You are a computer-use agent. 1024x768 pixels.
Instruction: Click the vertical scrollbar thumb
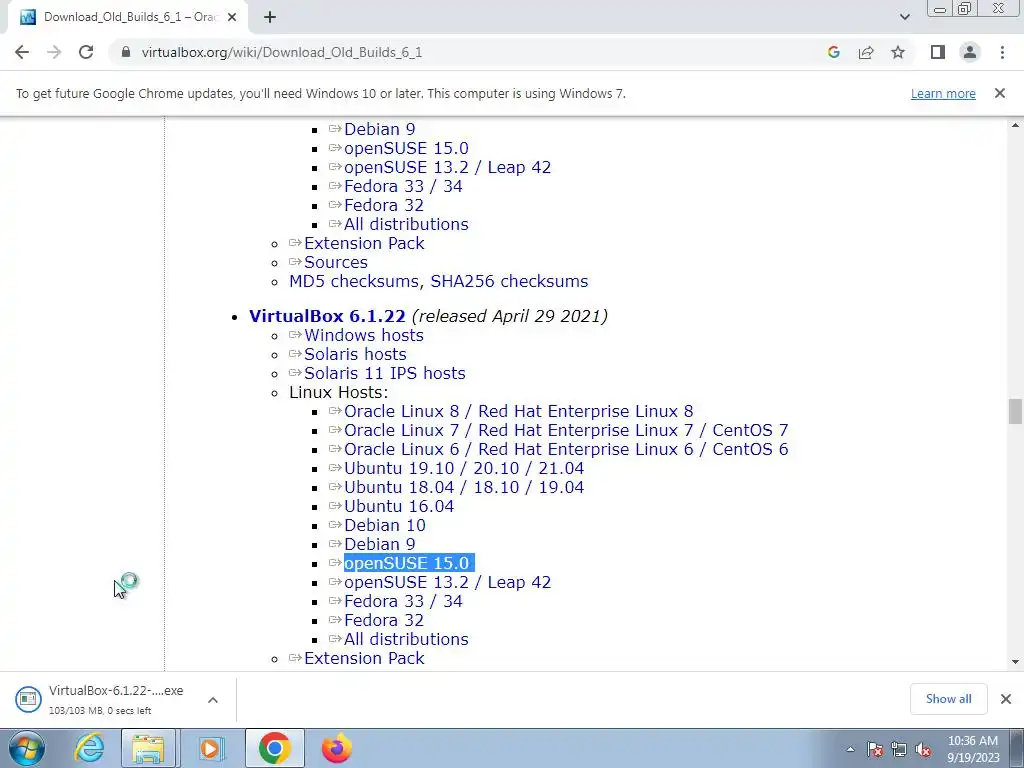(1015, 411)
